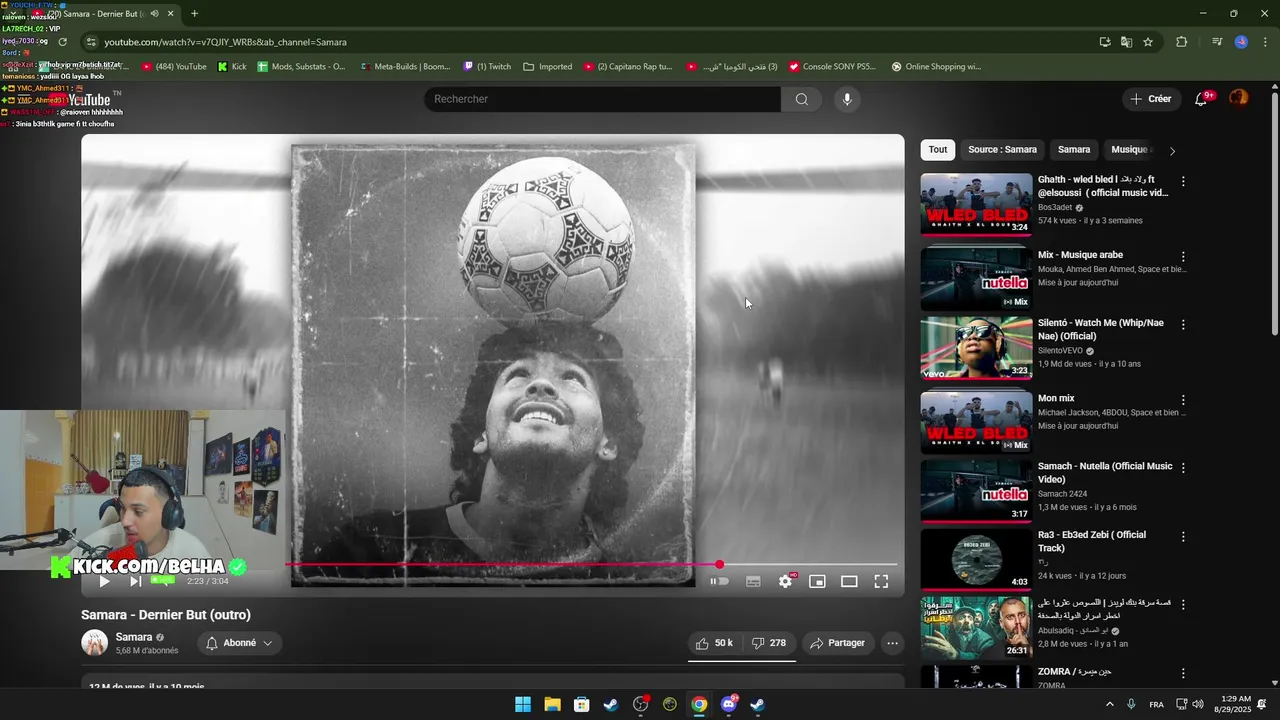The width and height of the screenshot is (1280, 720).
Task: Select the Samara filter chip
Action: click(1074, 150)
